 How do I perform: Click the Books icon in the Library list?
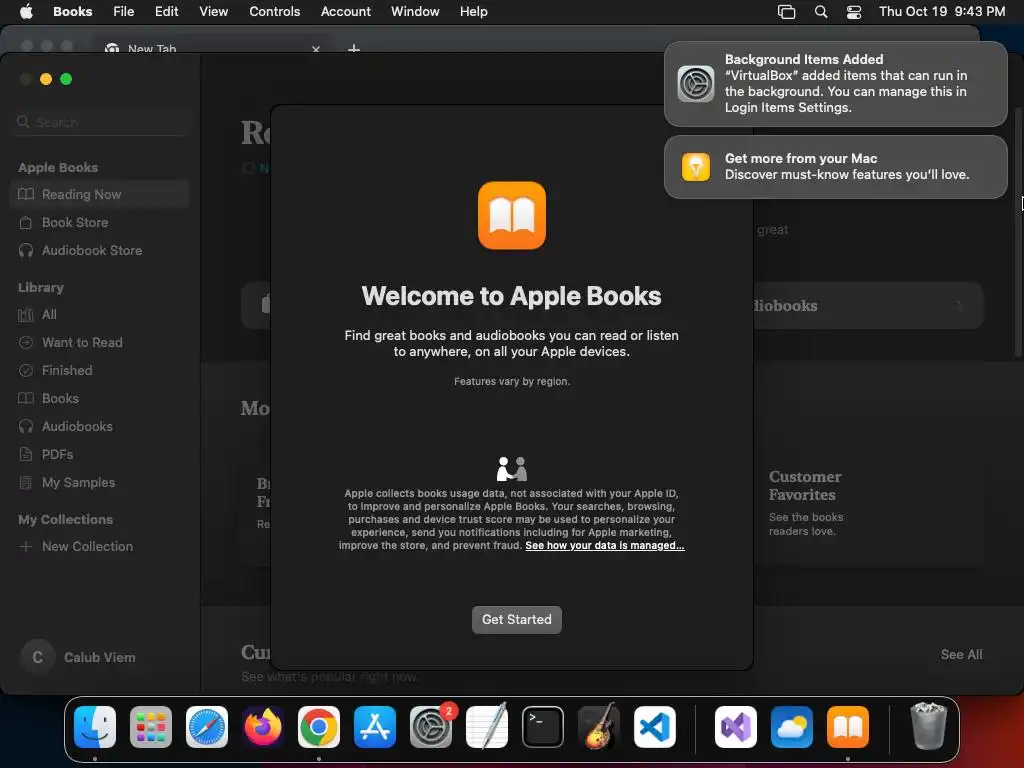coord(25,398)
